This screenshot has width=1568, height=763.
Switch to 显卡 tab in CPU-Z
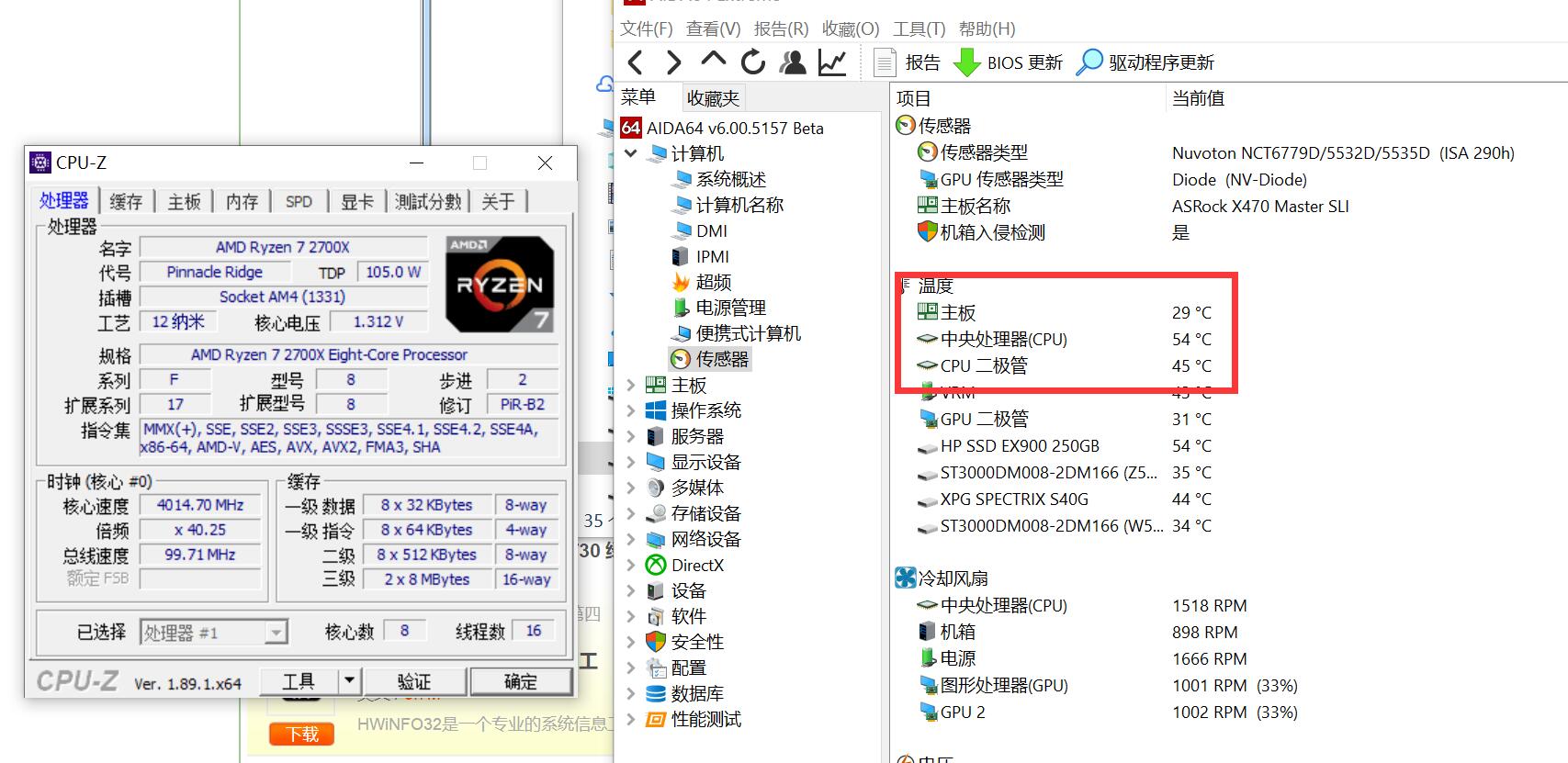click(x=357, y=202)
